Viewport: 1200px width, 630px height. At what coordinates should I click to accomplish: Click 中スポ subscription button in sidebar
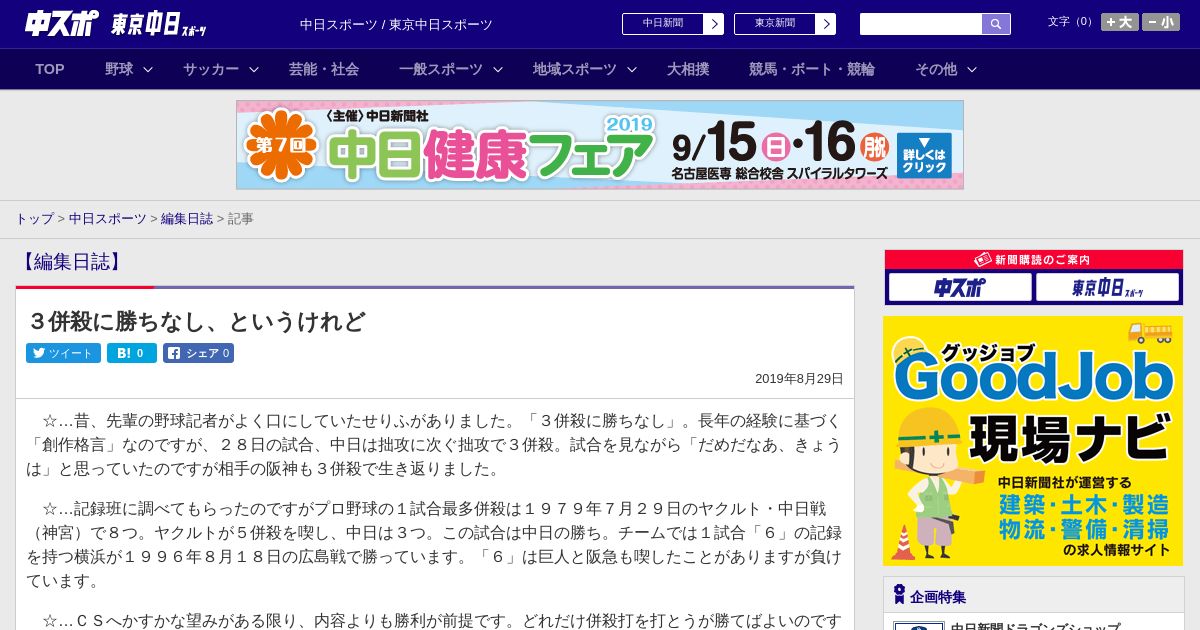coord(960,288)
